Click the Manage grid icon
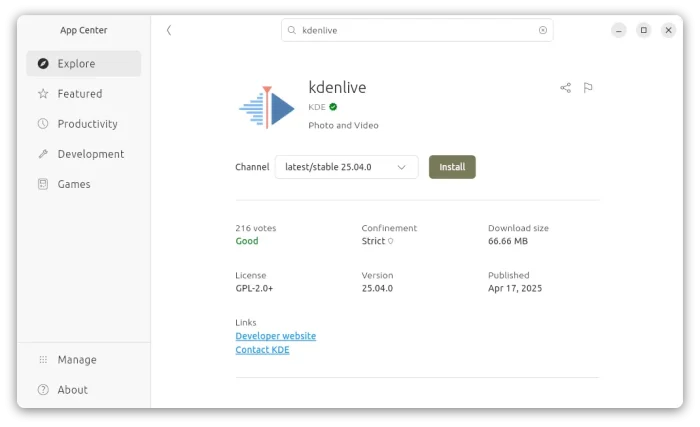The height and width of the screenshot is (427, 700). point(43,360)
